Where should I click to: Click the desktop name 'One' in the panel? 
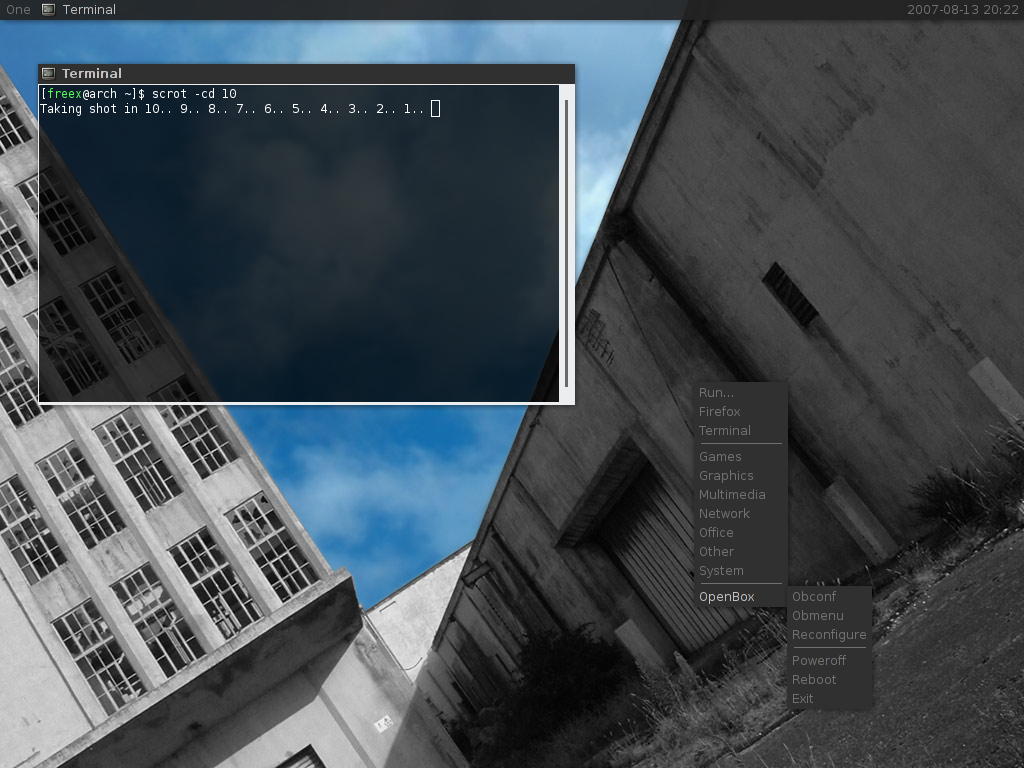point(18,9)
